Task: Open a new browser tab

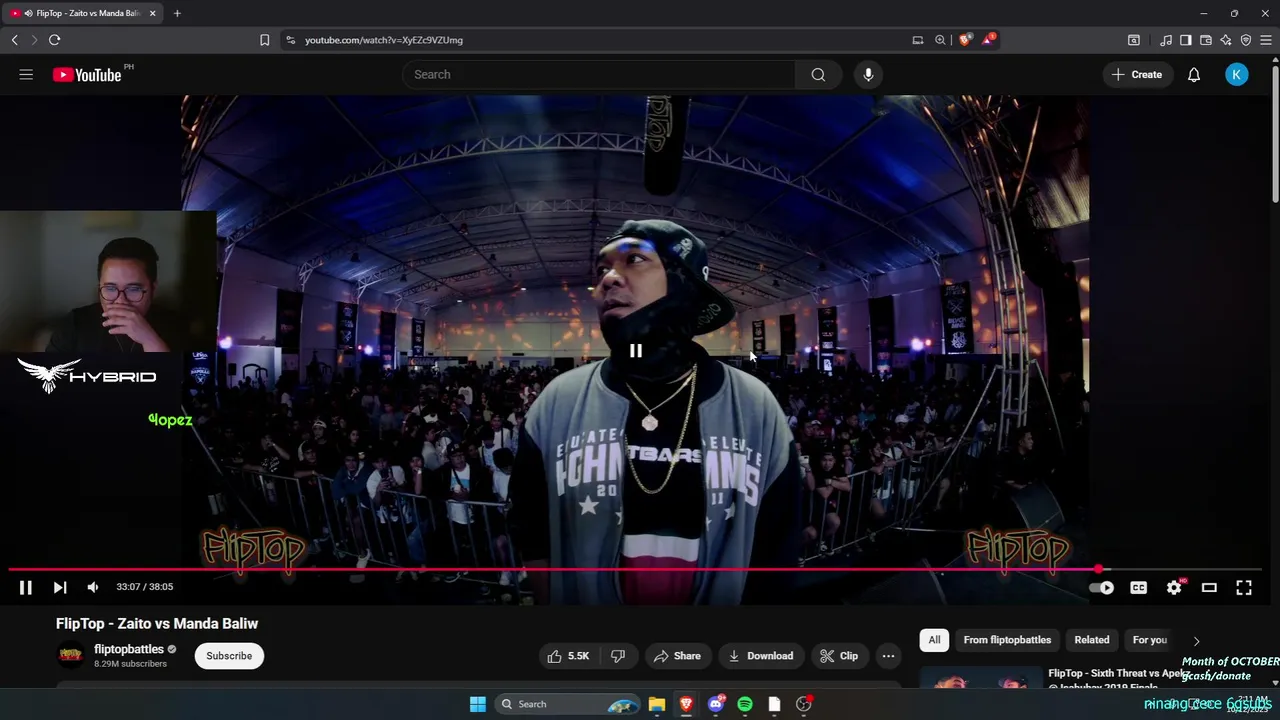Action: 177,13
